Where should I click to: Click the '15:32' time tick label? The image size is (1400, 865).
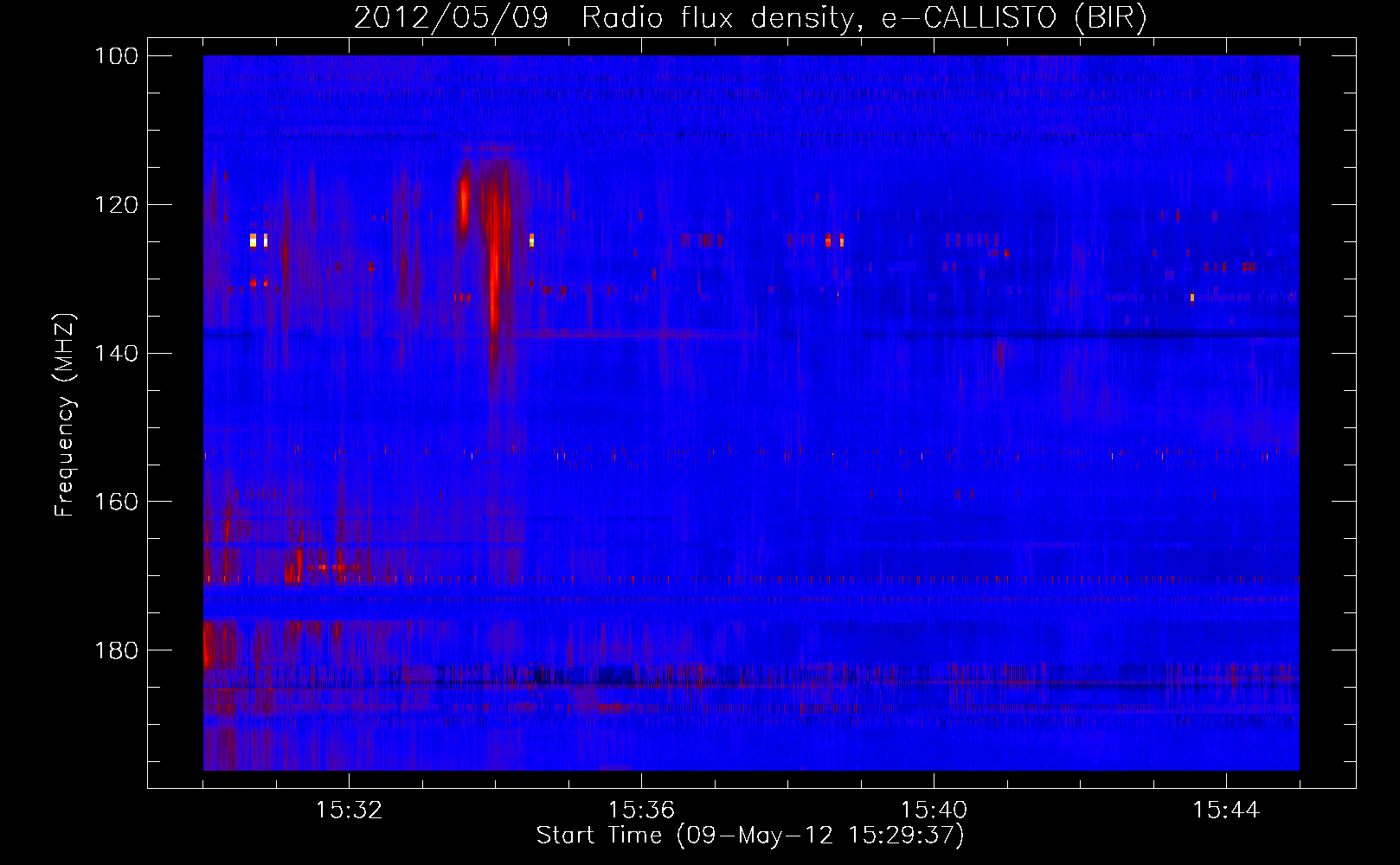(349, 810)
